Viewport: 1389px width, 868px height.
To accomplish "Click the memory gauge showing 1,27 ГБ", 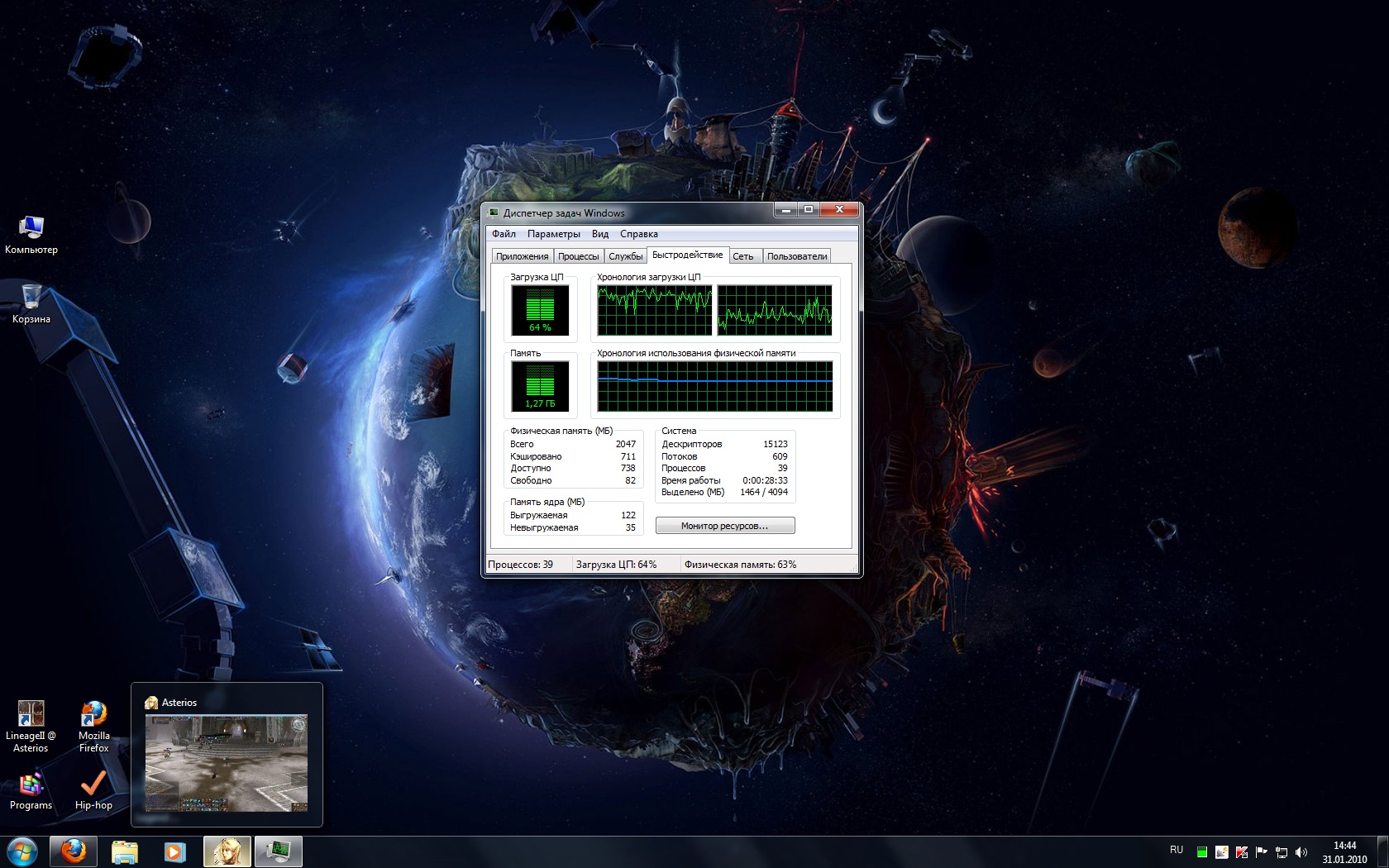I will 541,386.
